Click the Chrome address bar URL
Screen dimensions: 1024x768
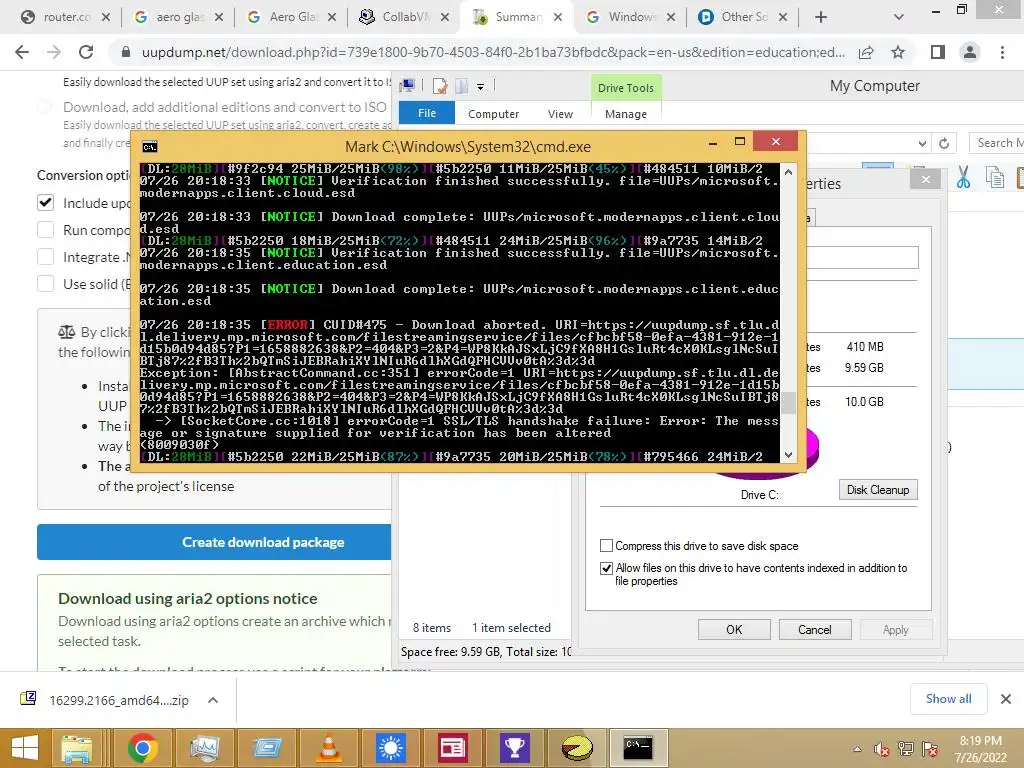[492, 52]
